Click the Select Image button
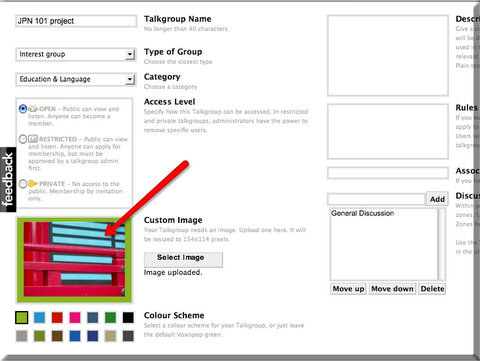 [x=183, y=259]
